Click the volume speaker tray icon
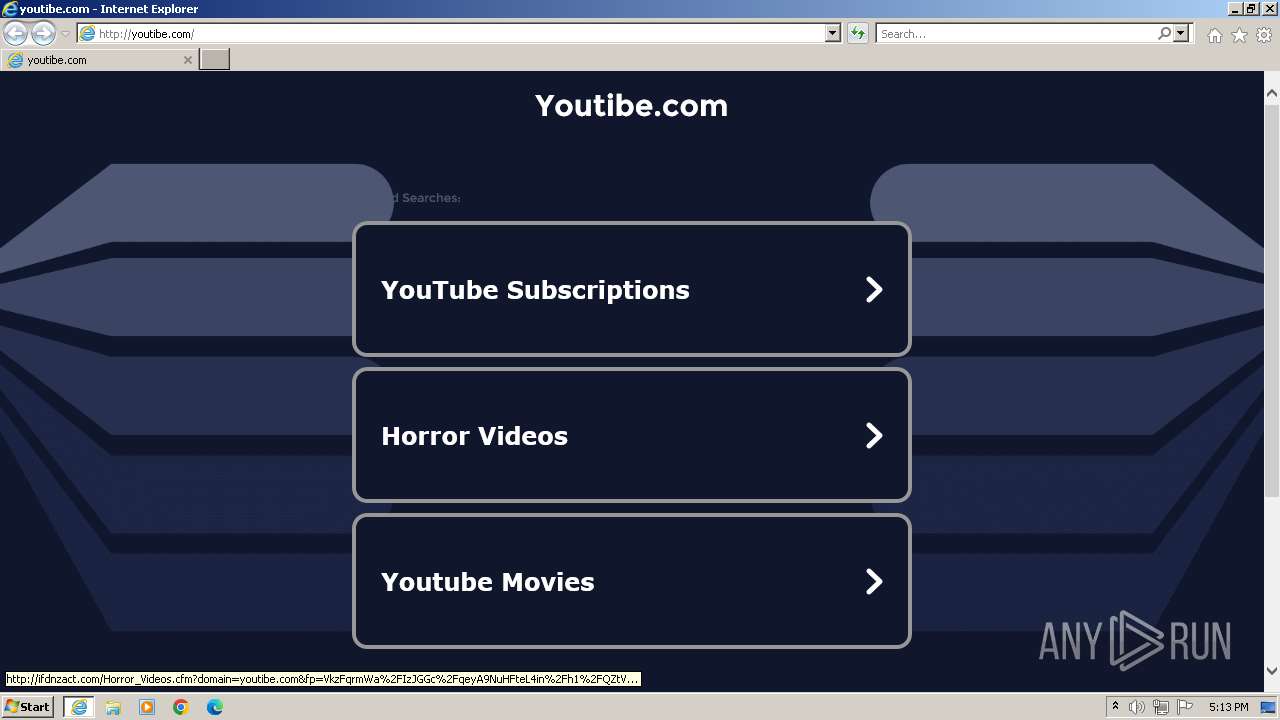This screenshot has height=720, width=1280. coord(1137,707)
